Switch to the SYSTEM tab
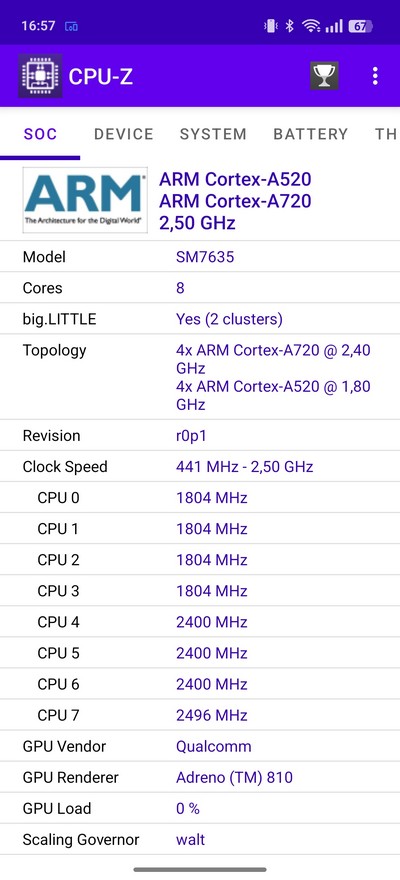The width and height of the screenshot is (400, 880). [213, 134]
